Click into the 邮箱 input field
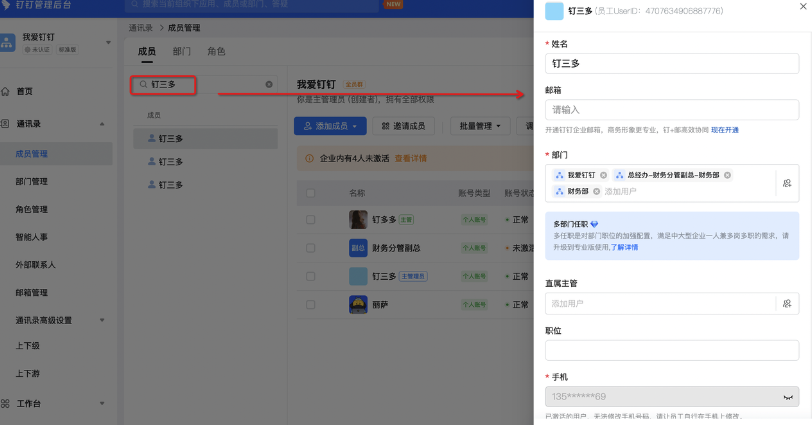The height and width of the screenshot is (425, 812). (672, 110)
